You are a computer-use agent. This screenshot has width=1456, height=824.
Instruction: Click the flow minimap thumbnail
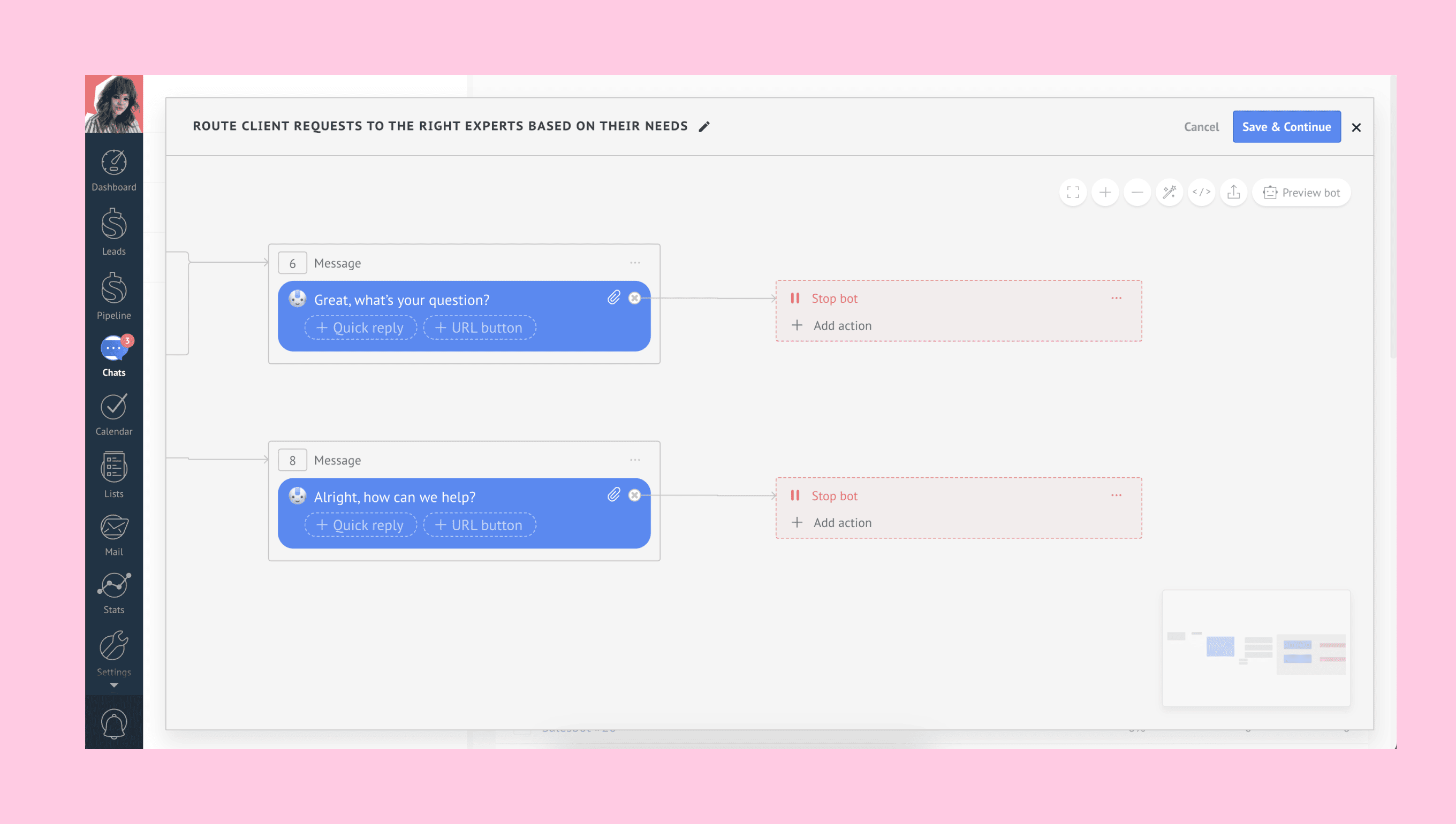click(1256, 648)
